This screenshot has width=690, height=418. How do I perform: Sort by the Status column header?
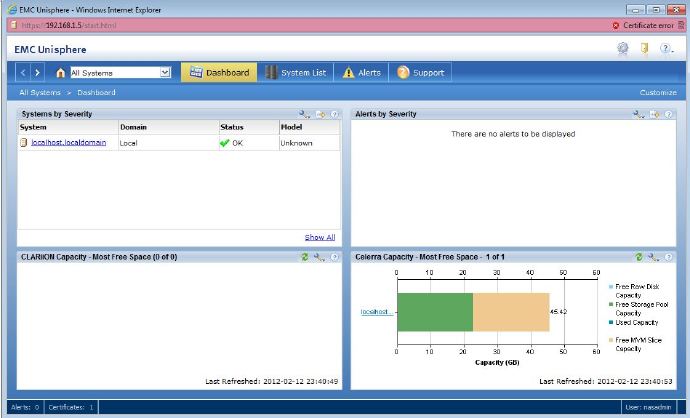click(x=249, y=127)
